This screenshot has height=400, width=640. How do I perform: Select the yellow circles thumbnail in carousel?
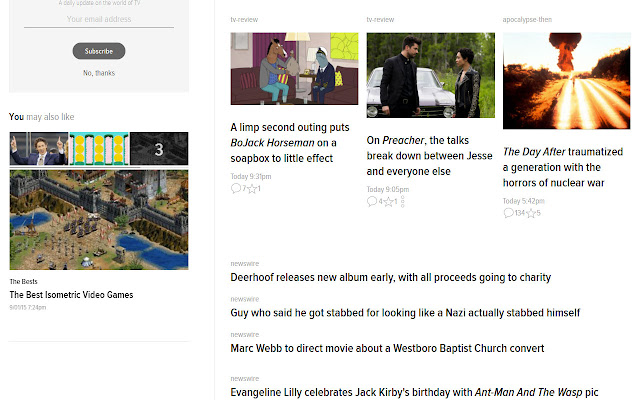coord(99,149)
